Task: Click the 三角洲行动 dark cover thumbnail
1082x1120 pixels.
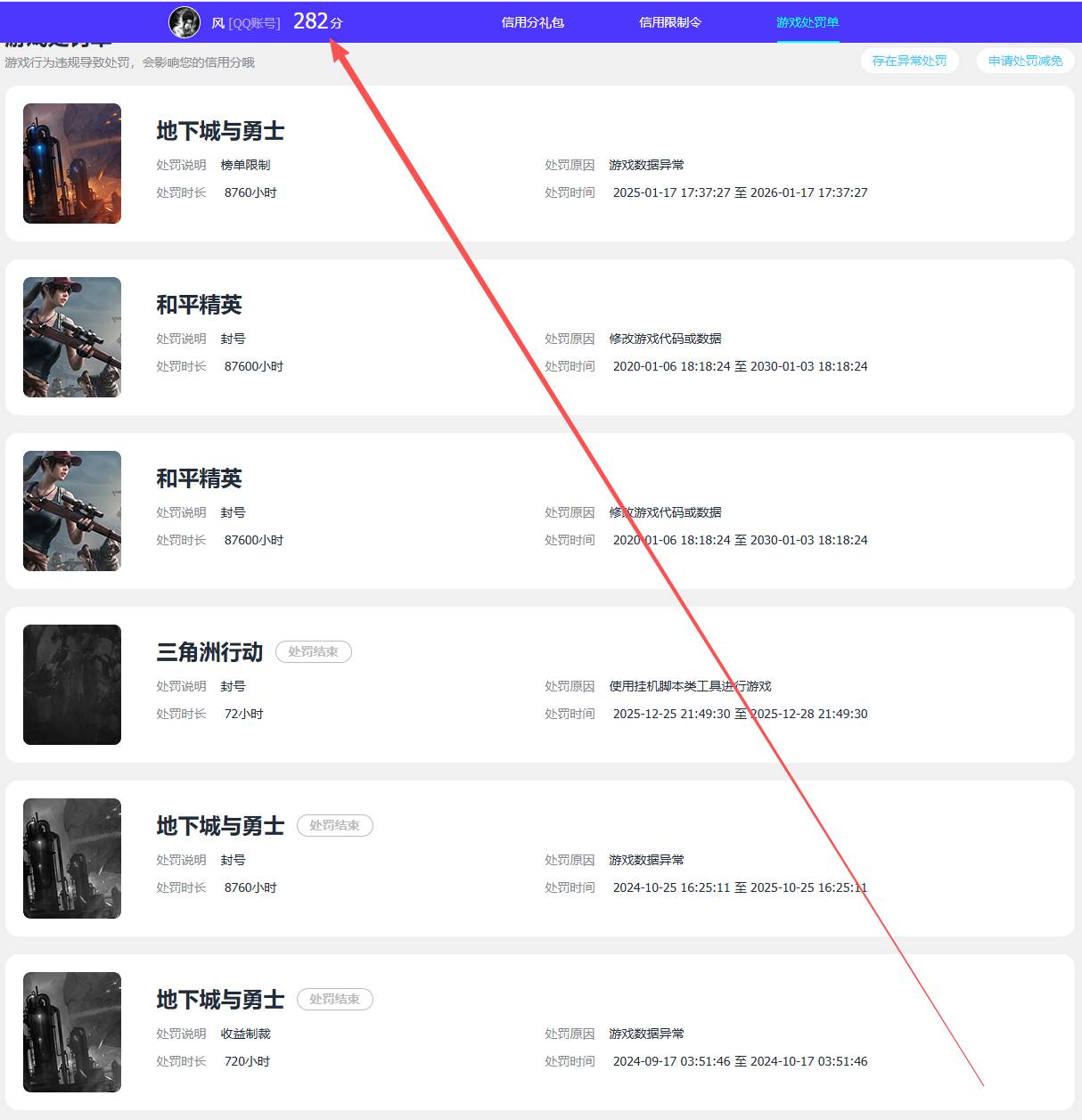Action: tap(72, 684)
